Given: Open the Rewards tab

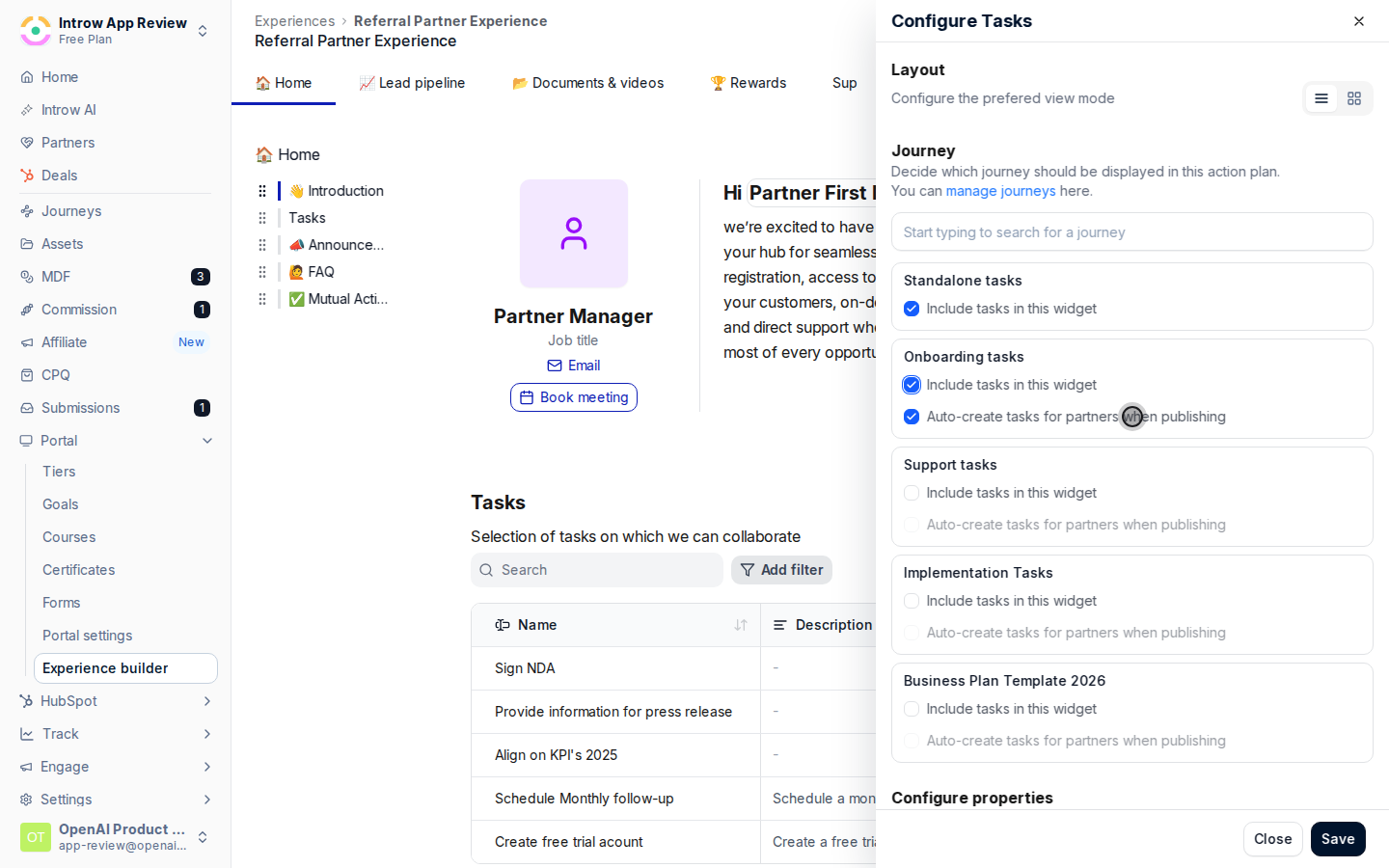Looking at the screenshot, I should 749,83.
